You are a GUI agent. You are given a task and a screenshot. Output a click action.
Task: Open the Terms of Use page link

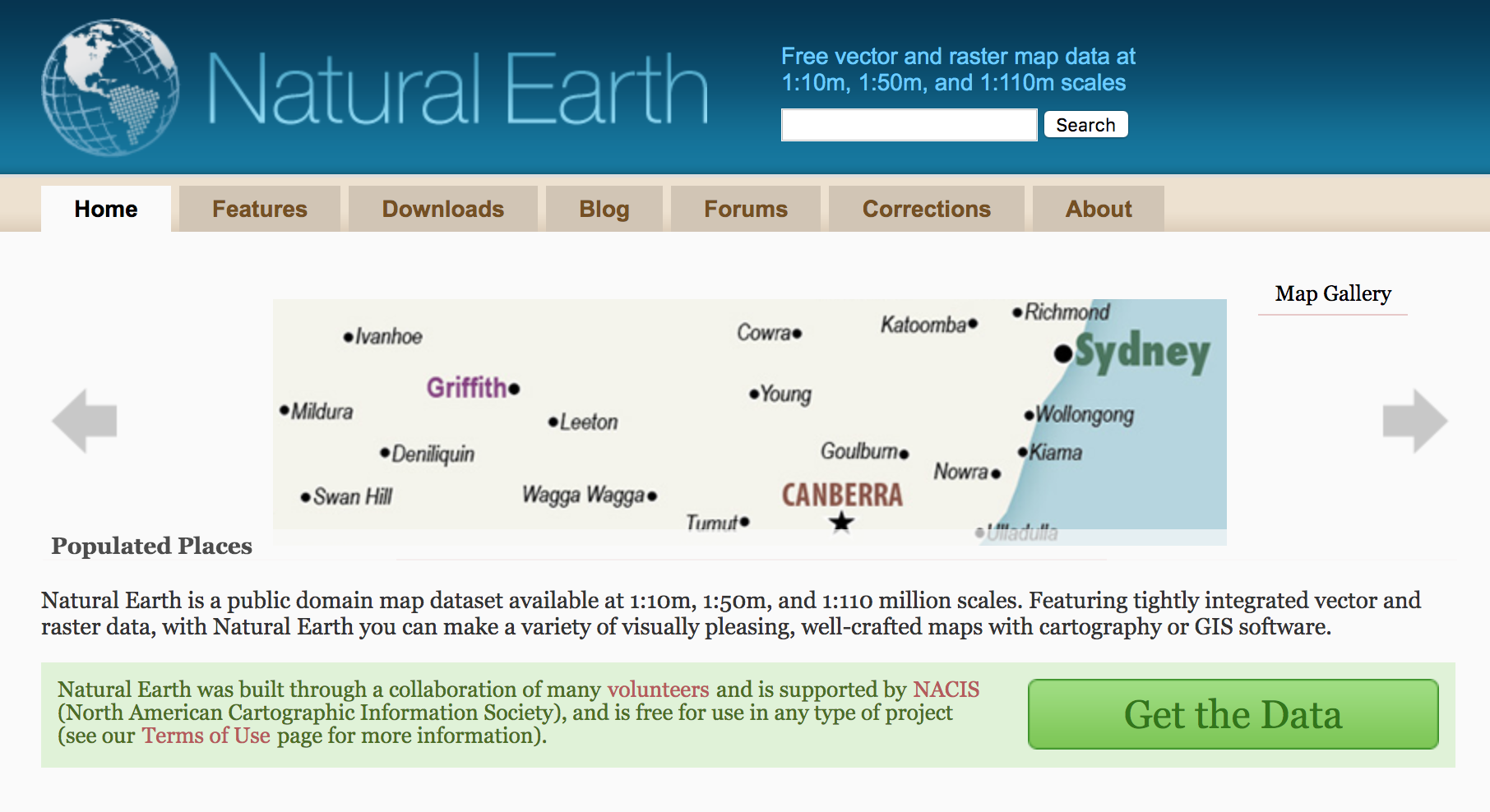[x=206, y=735]
